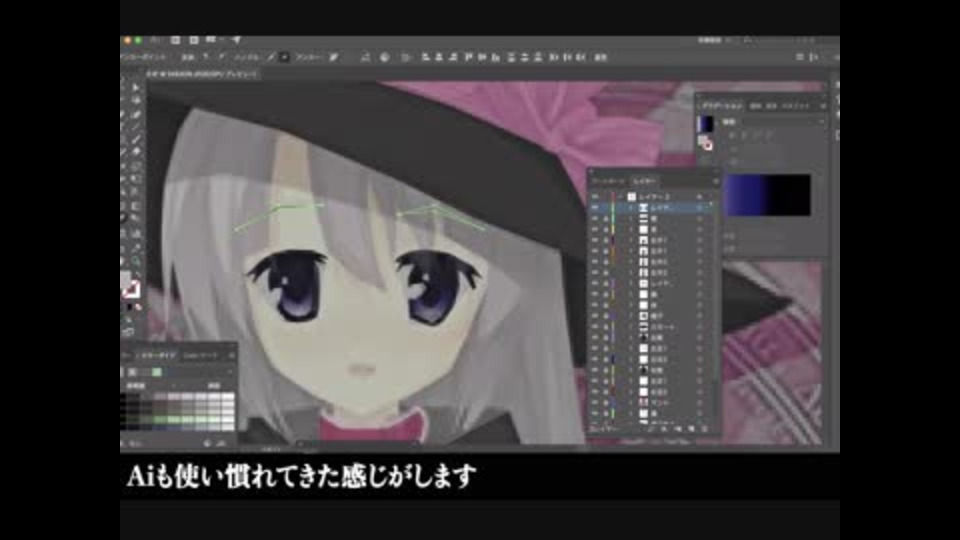
Task: Align selection horizontally to left
Action: 426,57
